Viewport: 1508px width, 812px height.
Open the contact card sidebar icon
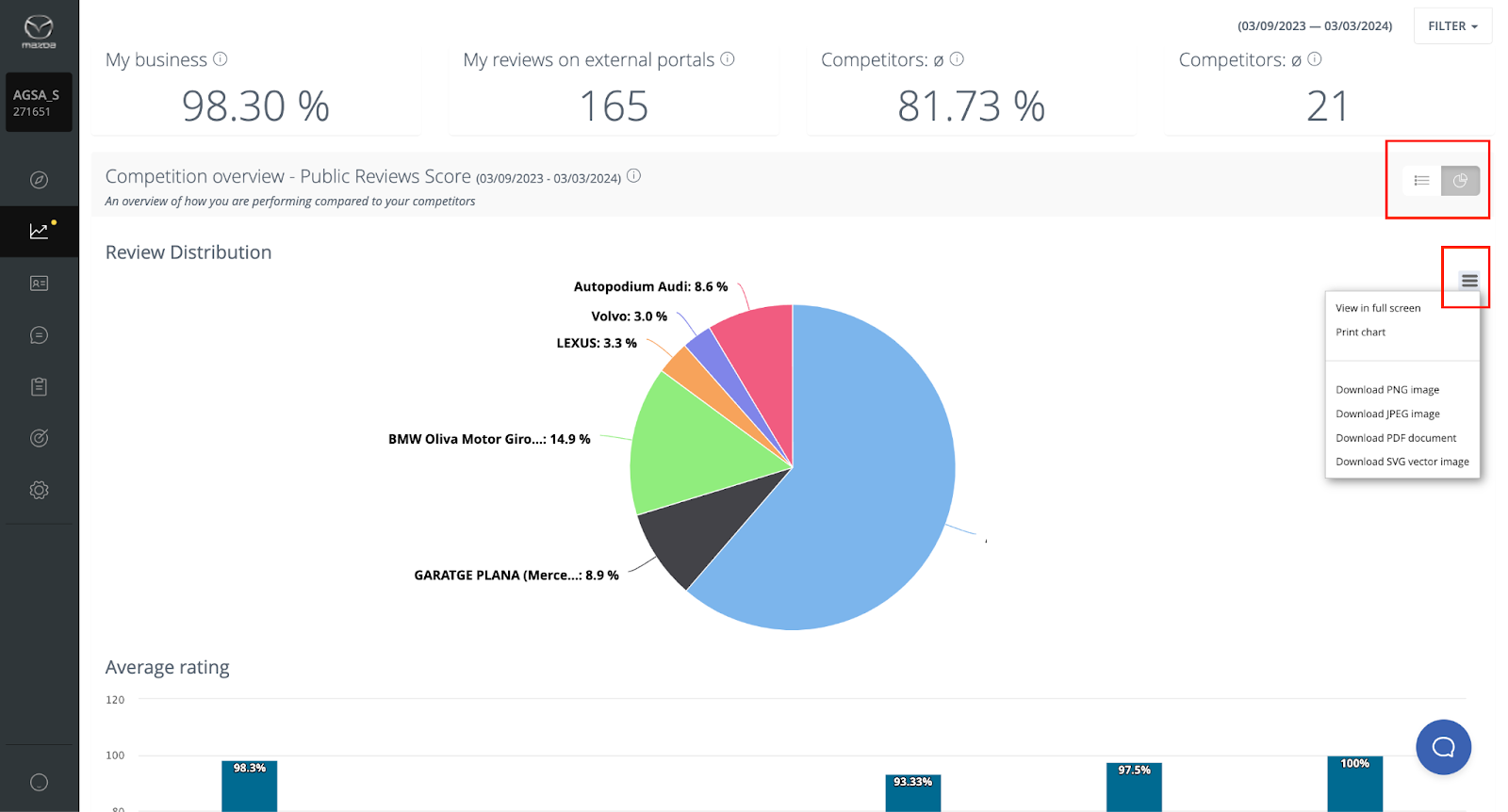(x=39, y=283)
